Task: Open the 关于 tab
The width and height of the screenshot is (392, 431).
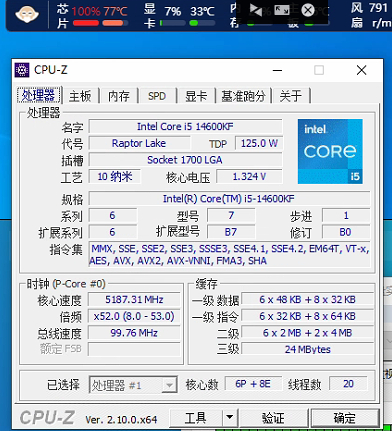Action: (291, 96)
